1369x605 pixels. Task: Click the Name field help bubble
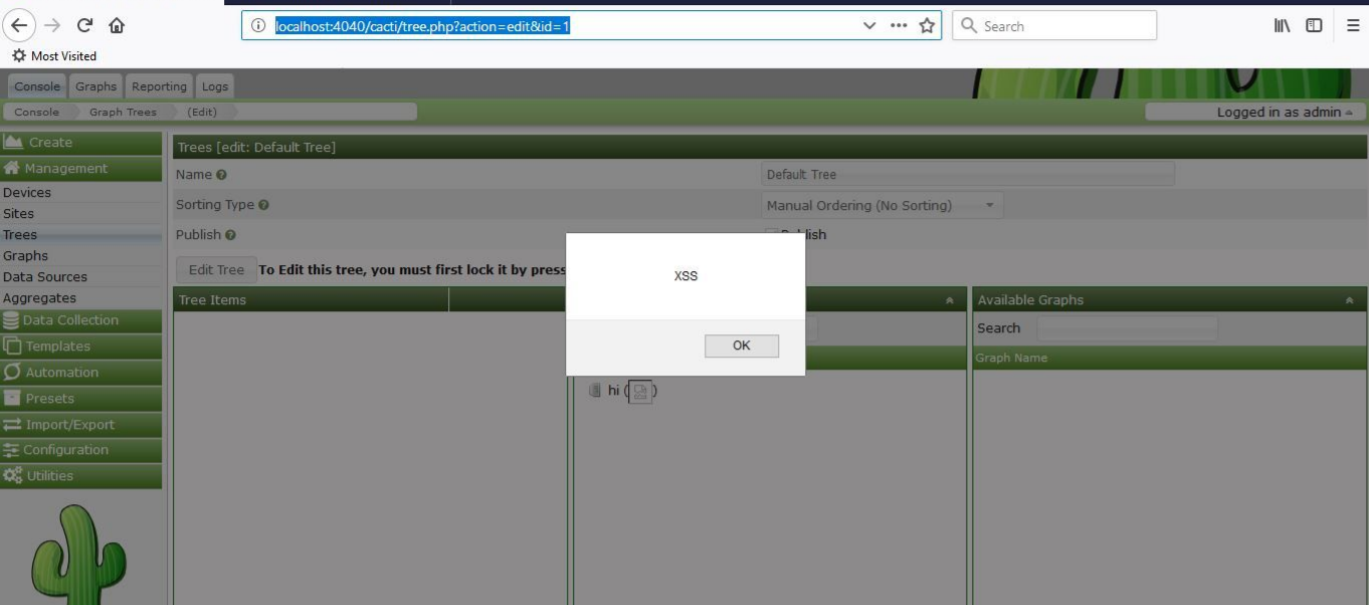(220, 174)
